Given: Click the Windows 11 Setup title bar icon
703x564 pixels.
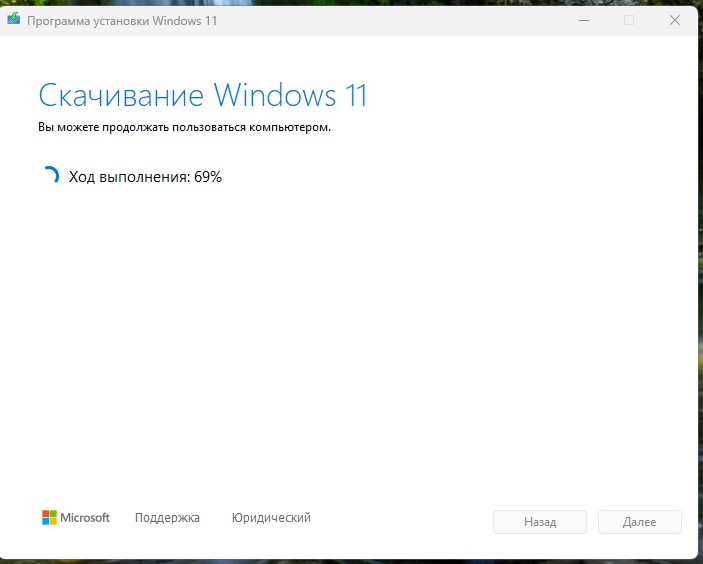Looking at the screenshot, I should [13, 19].
